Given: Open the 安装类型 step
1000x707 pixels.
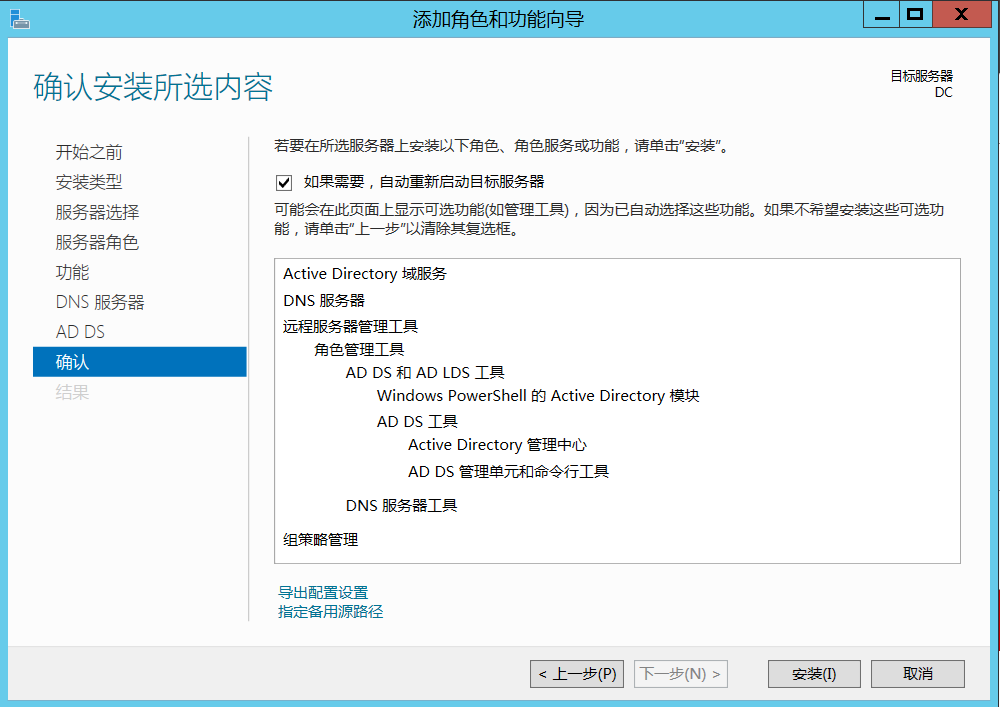Looking at the screenshot, I should coord(89,182).
